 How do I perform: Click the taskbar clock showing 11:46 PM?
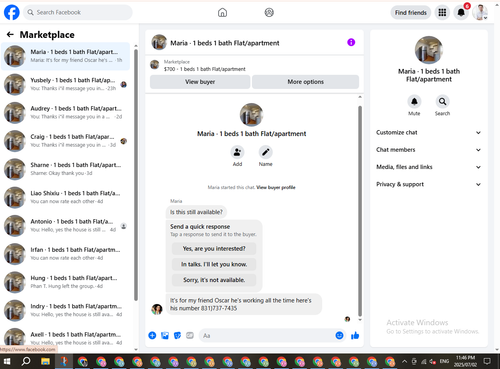[x=465, y=361]
